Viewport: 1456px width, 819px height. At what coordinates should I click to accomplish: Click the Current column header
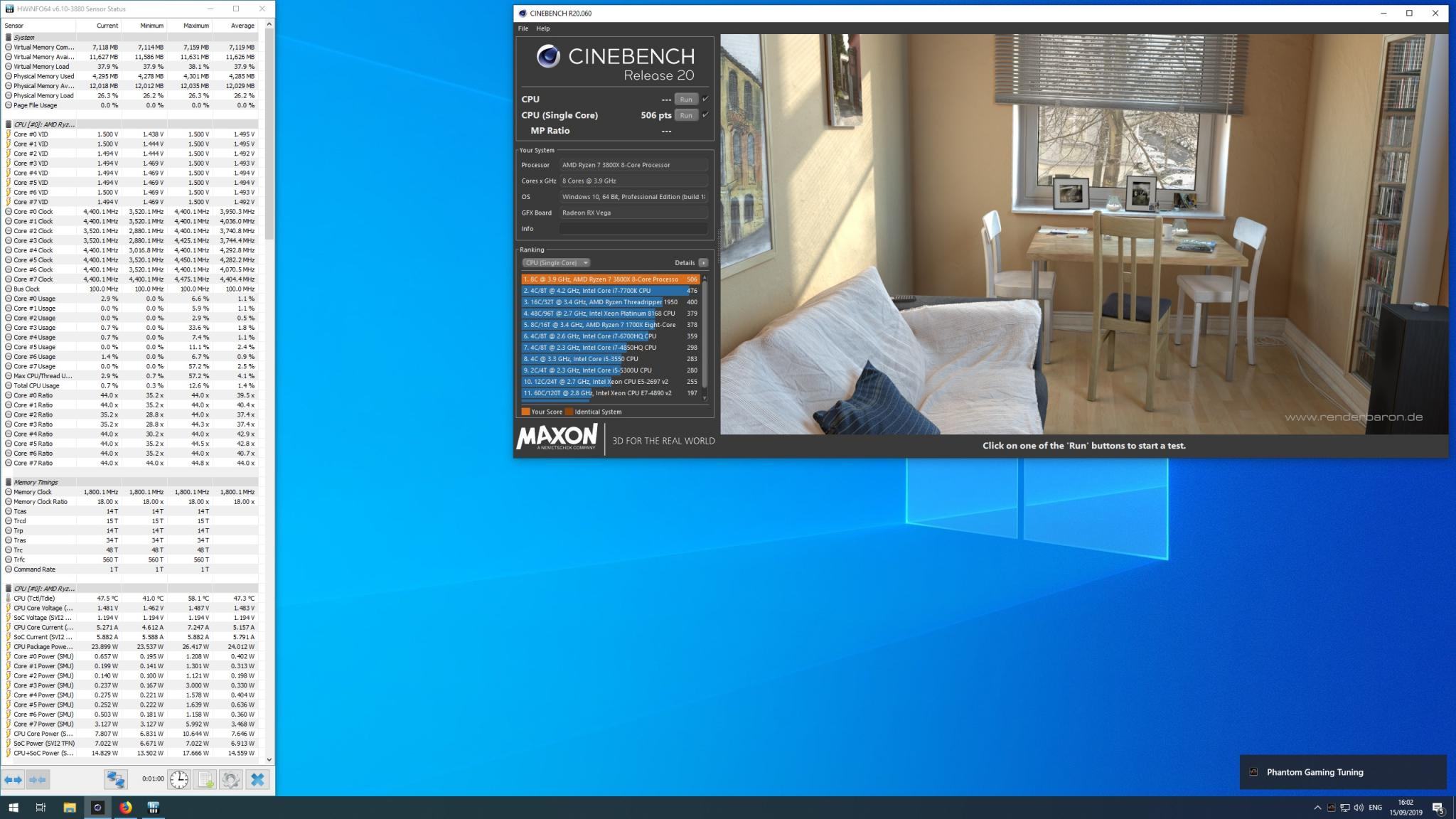[99, 26]
